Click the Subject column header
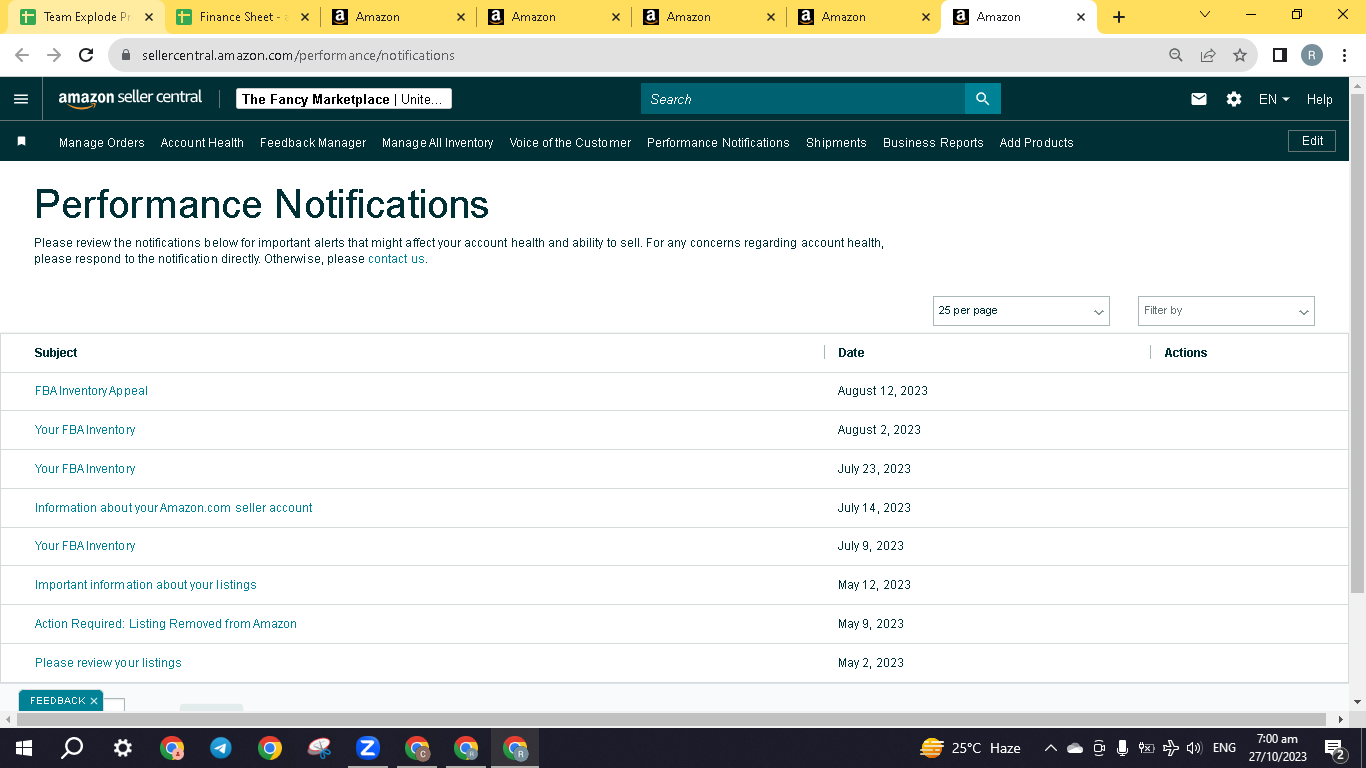 point(56,353)
